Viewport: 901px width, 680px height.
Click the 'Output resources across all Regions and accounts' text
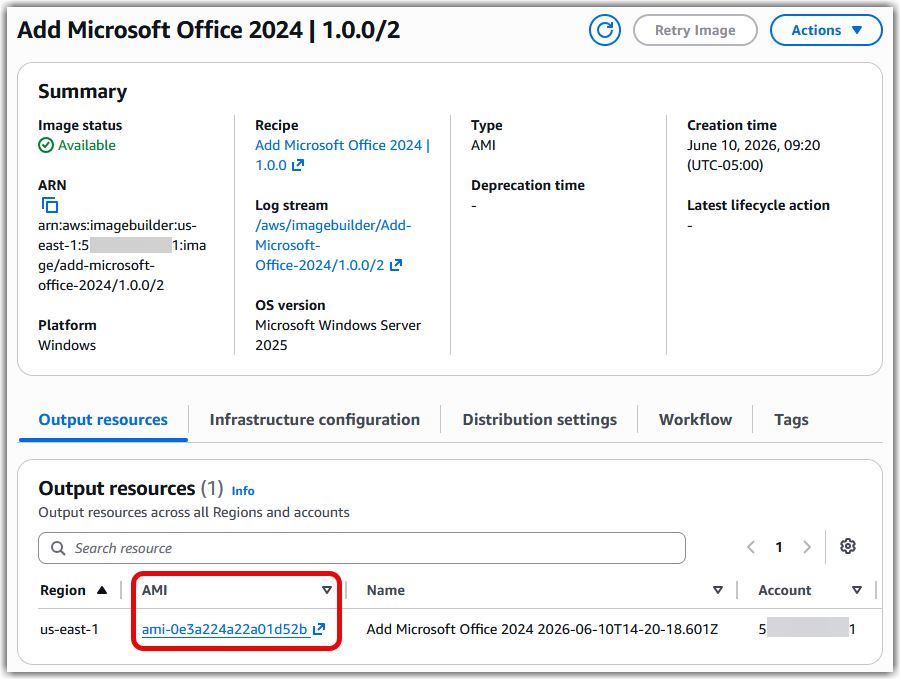[194, 512]
